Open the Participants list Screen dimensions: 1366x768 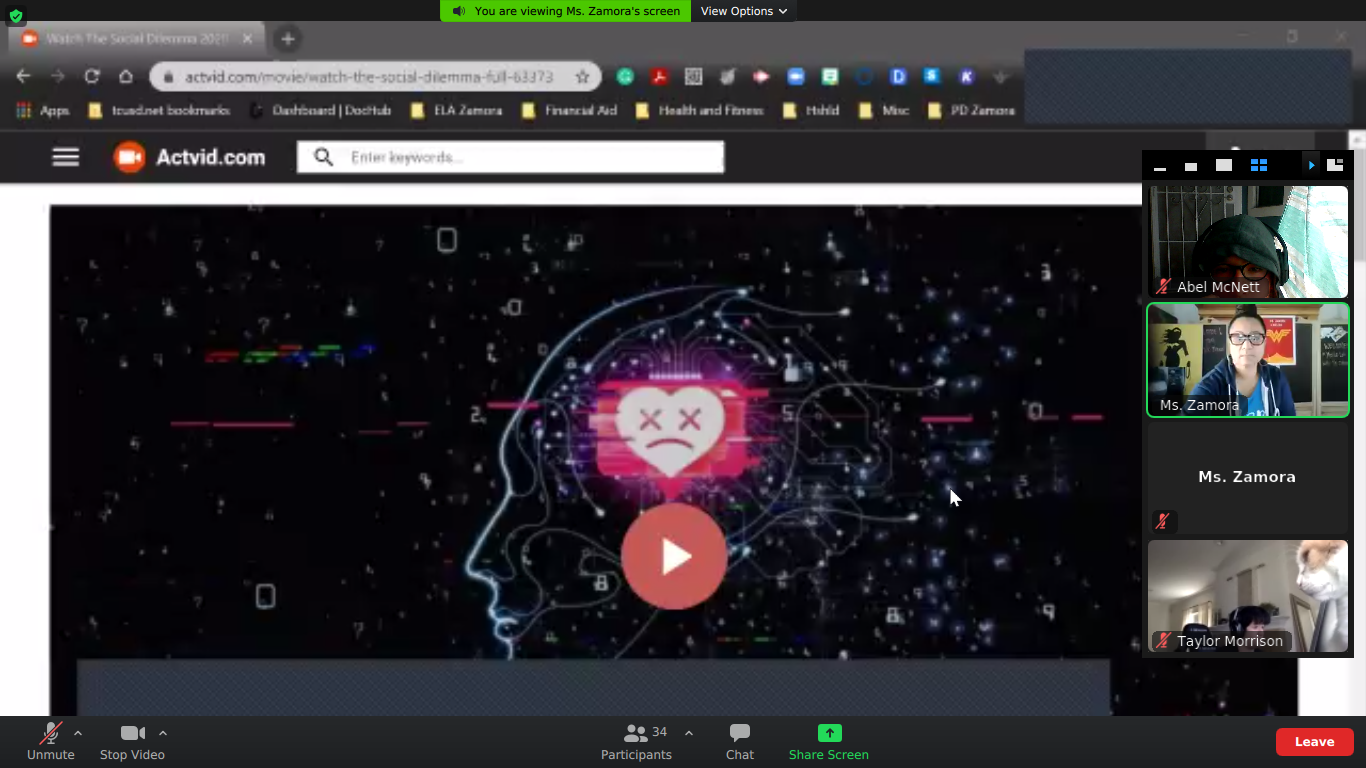(636, 742)
